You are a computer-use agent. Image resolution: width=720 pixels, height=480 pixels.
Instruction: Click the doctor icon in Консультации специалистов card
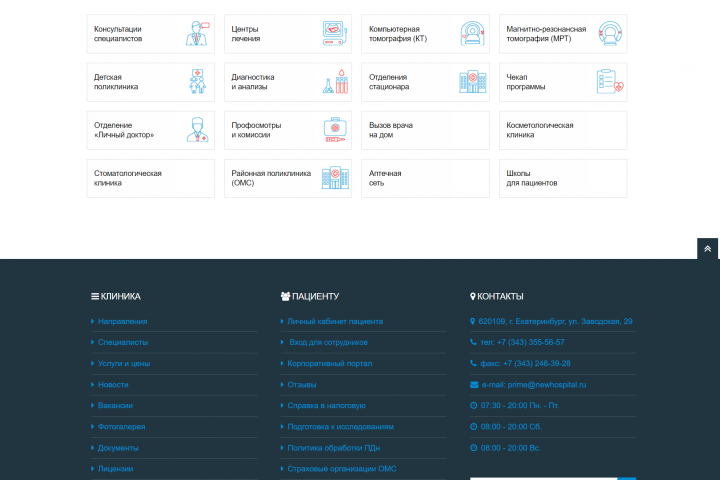click(197, 33)
